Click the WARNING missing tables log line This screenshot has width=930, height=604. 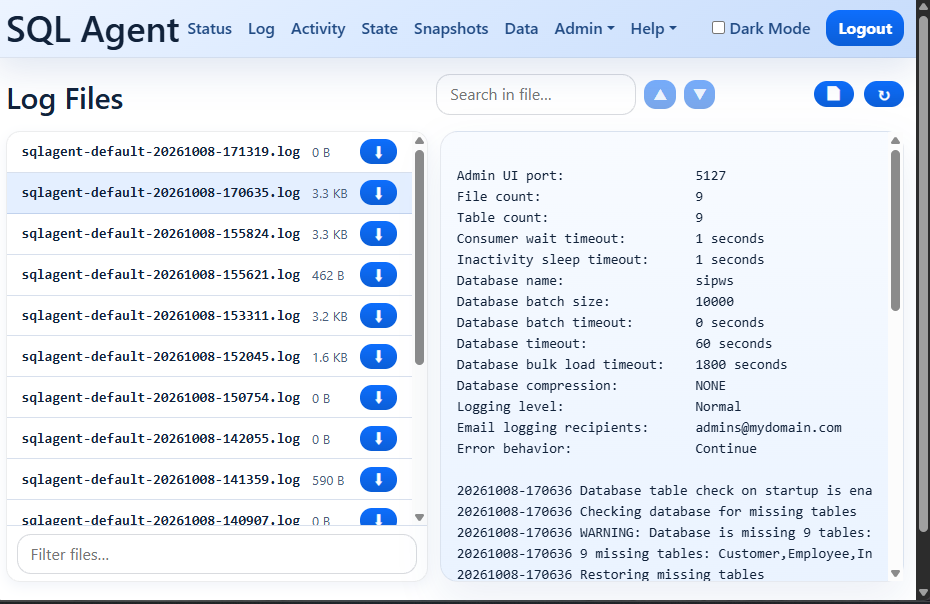point(664,532)
